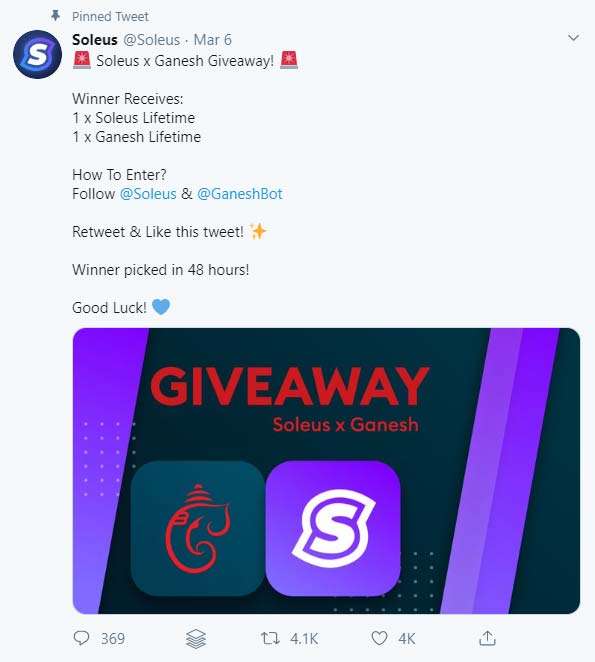Image resolution: width=595 pixels, height=662 pixels.
Task: Open the GIVEAWAY banner image
Action: tap(326, 471)
